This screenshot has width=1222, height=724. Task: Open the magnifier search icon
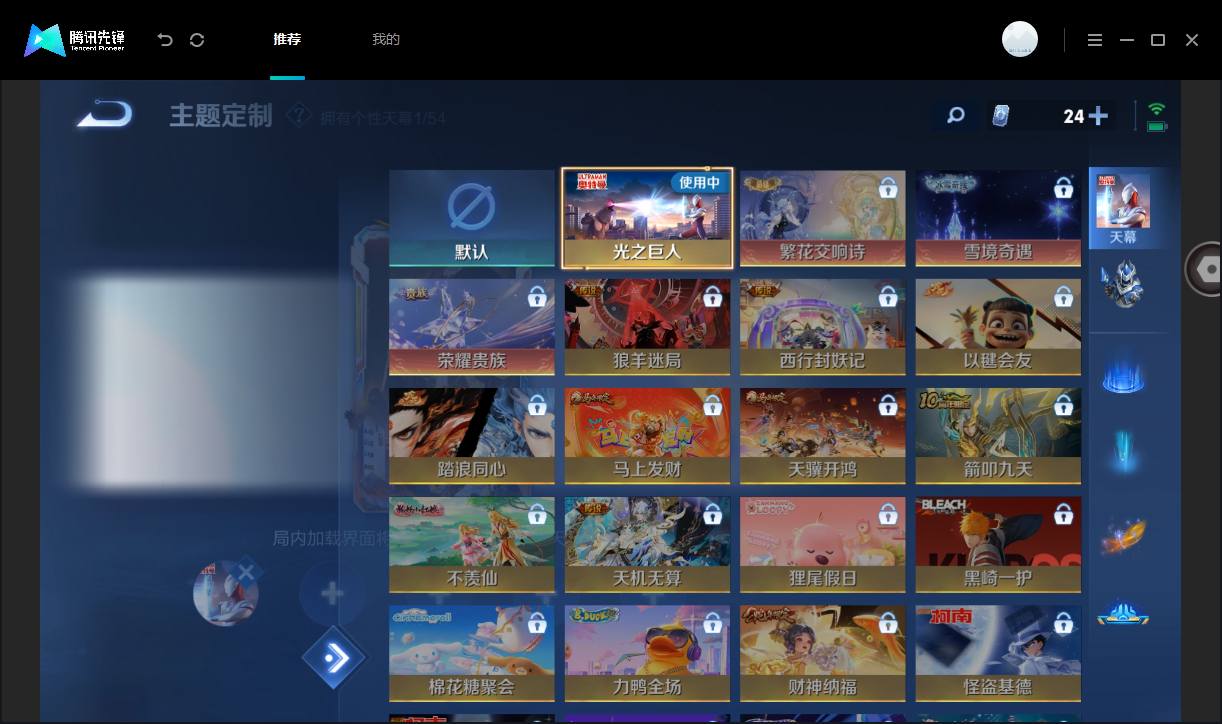click(956, 115)
